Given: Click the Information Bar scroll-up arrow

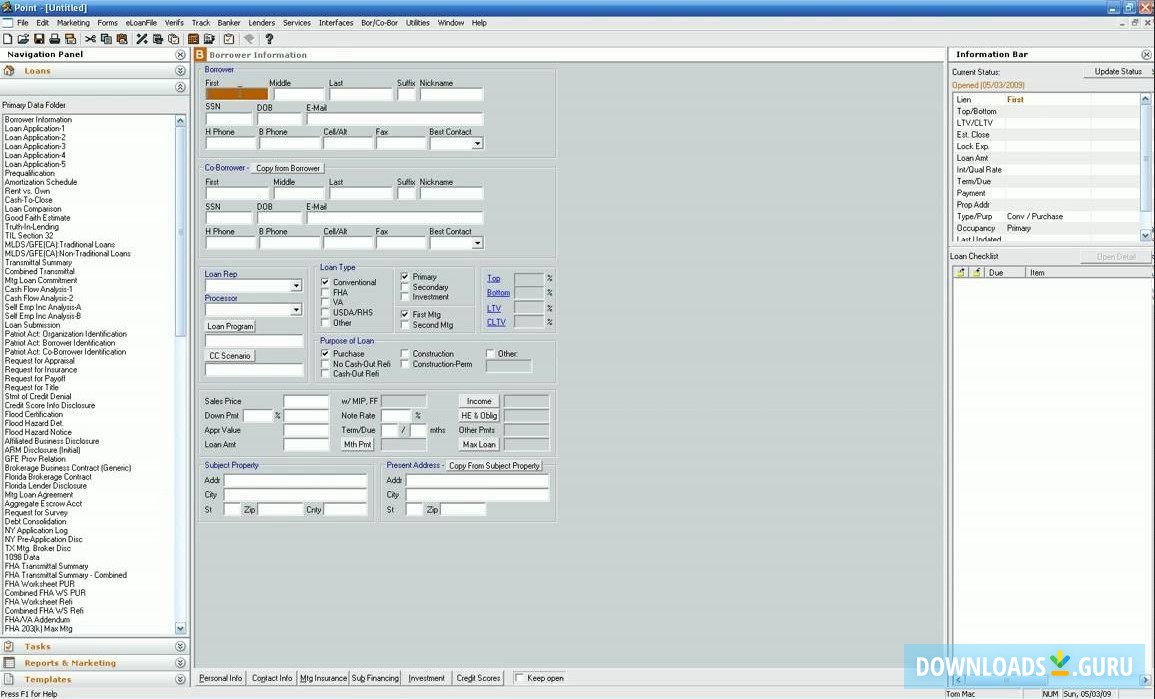Looking at the screenshot, I should (x=1145, y=99).
